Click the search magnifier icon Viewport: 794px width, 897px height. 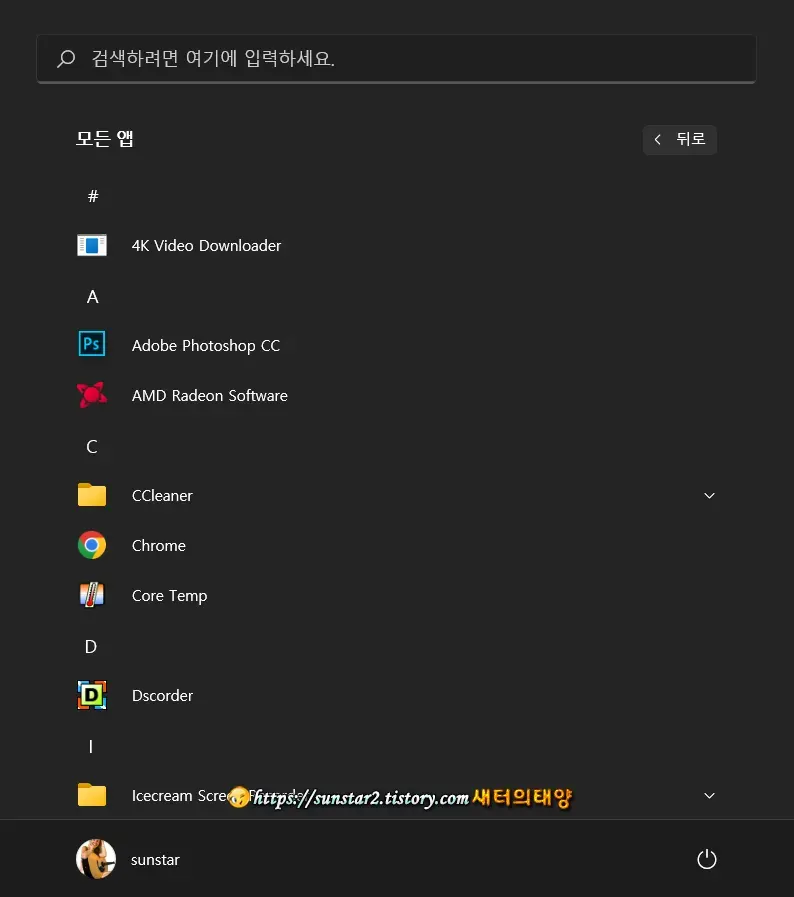coord(66,58)
